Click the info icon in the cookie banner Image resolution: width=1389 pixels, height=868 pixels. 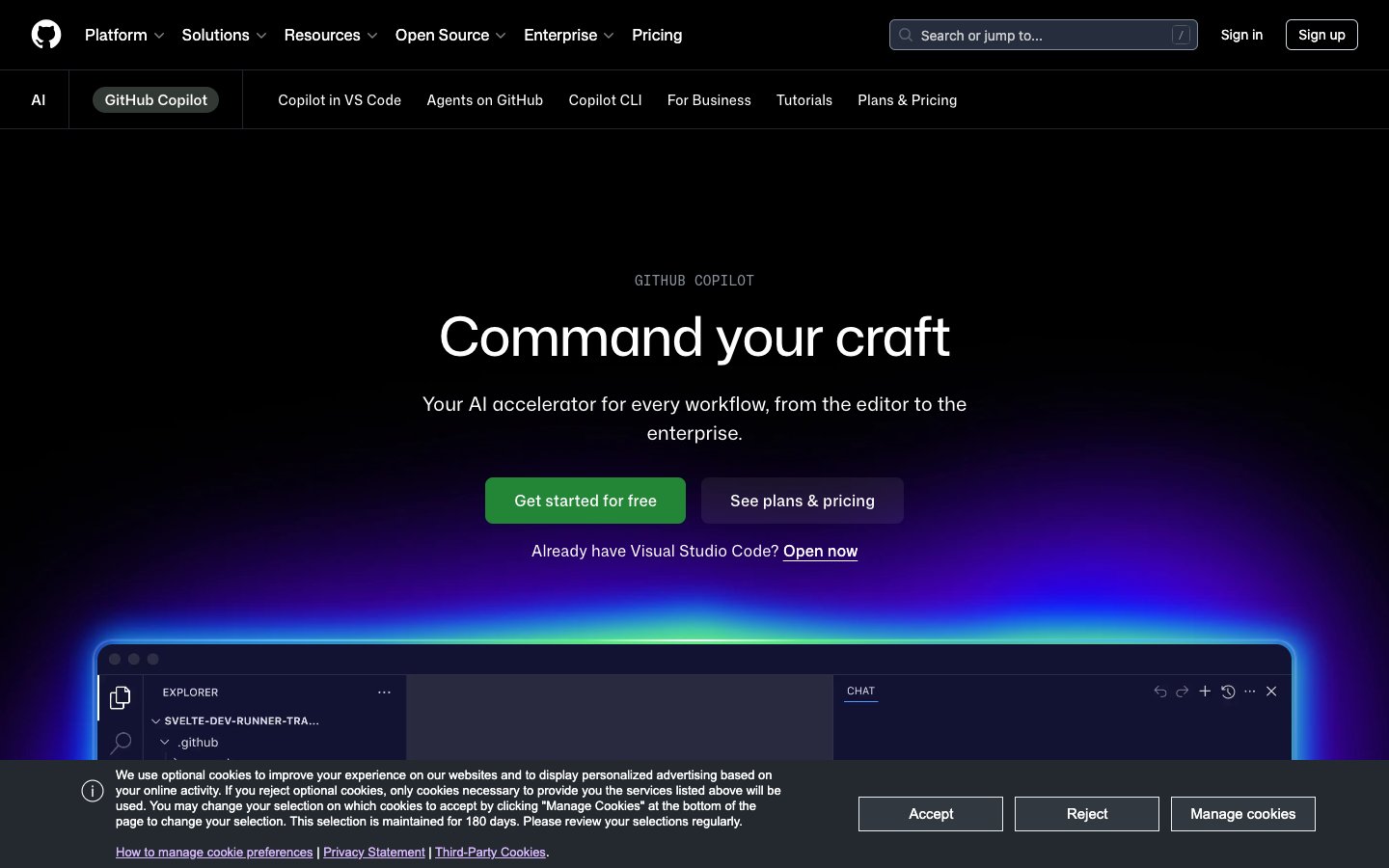[x=93, y=791]
